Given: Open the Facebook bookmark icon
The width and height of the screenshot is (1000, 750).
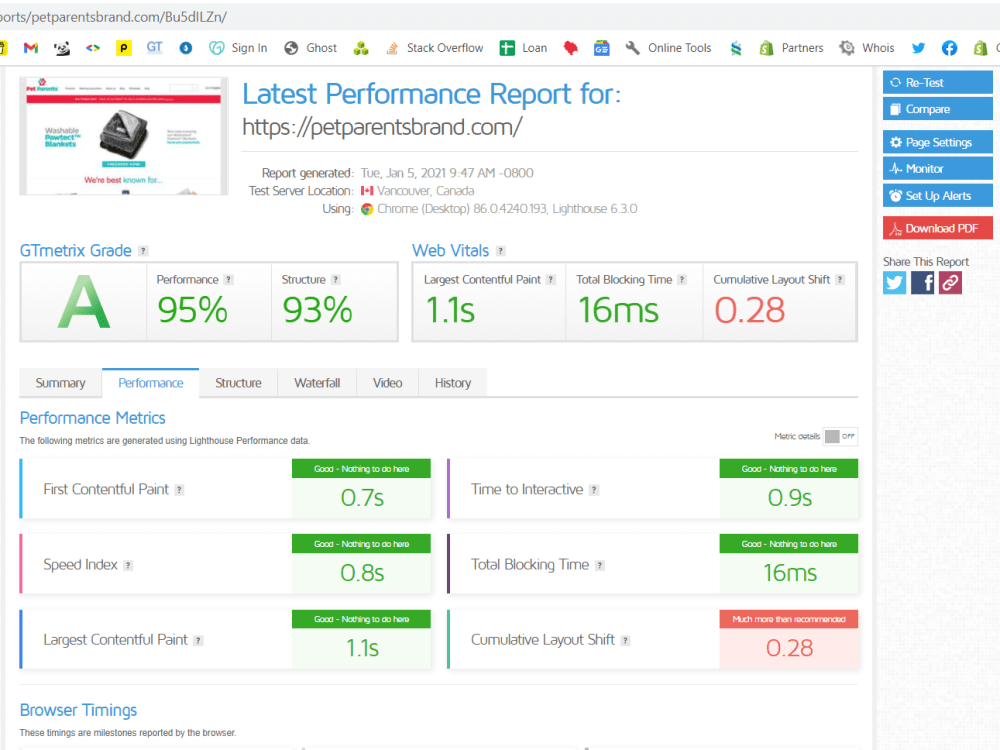Looking at the screenshot, I should 949,48.
